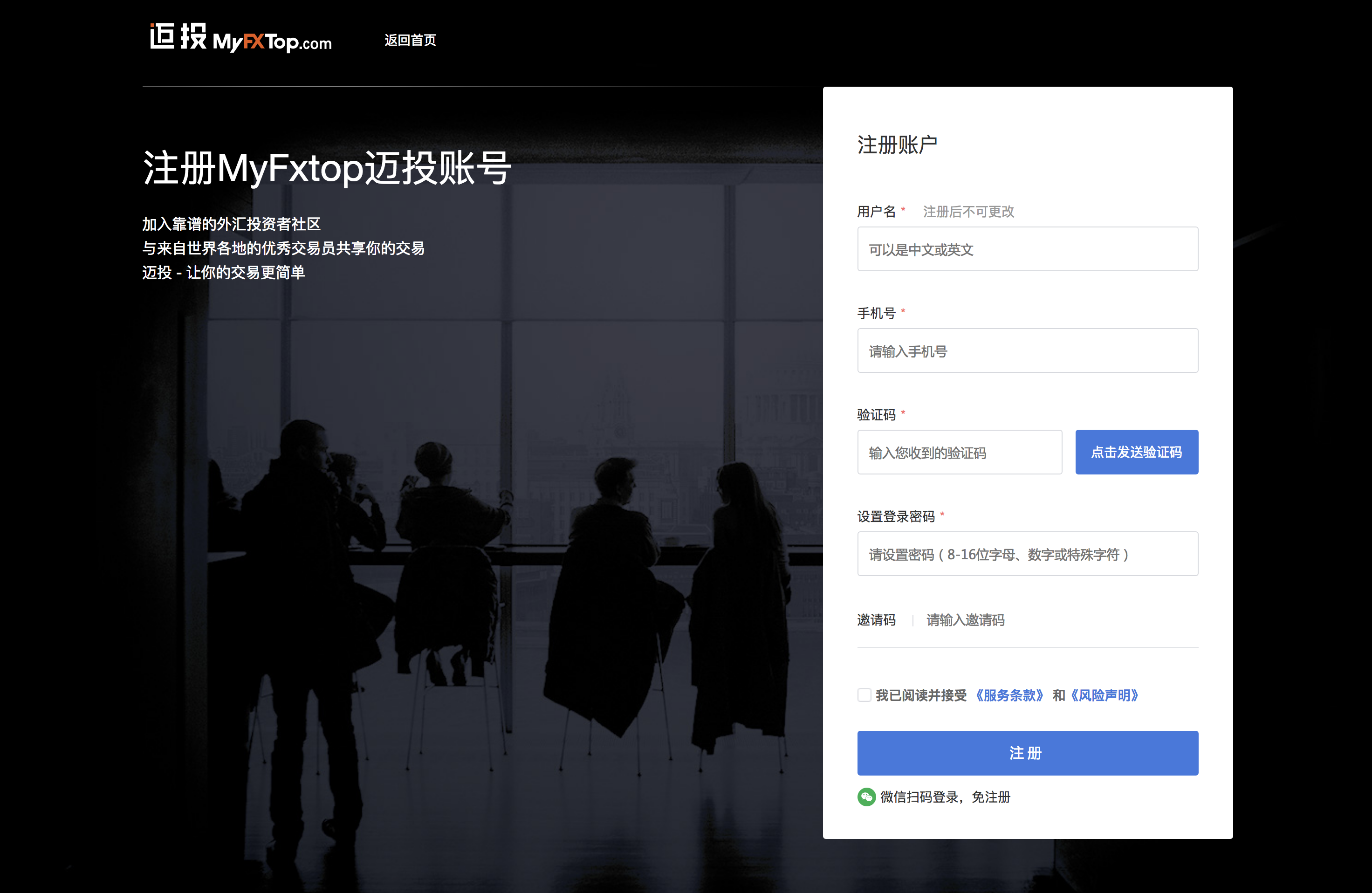Click the 设置登录密码 password field
The height and width of the screenshot is (893, 1372).
click(1027, 553)
